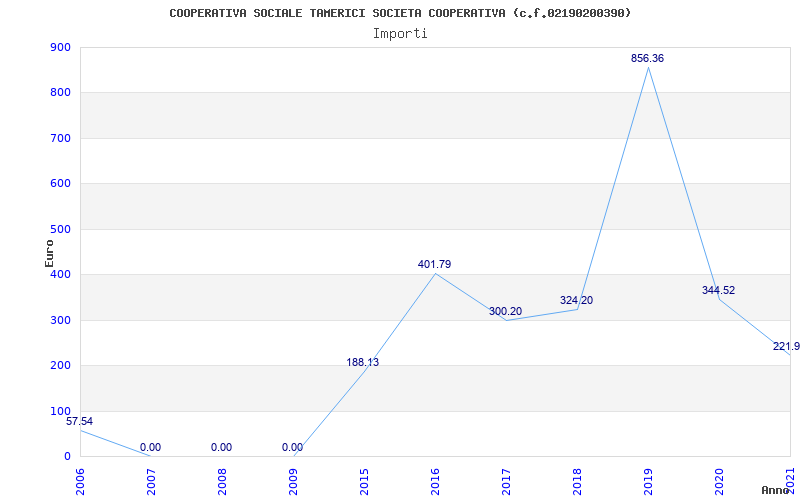The height and width of the screenshot is (500, 800).
Task: Click the 200 y-axis tick label
Action: pyautogui.click(x=61, y=366)
